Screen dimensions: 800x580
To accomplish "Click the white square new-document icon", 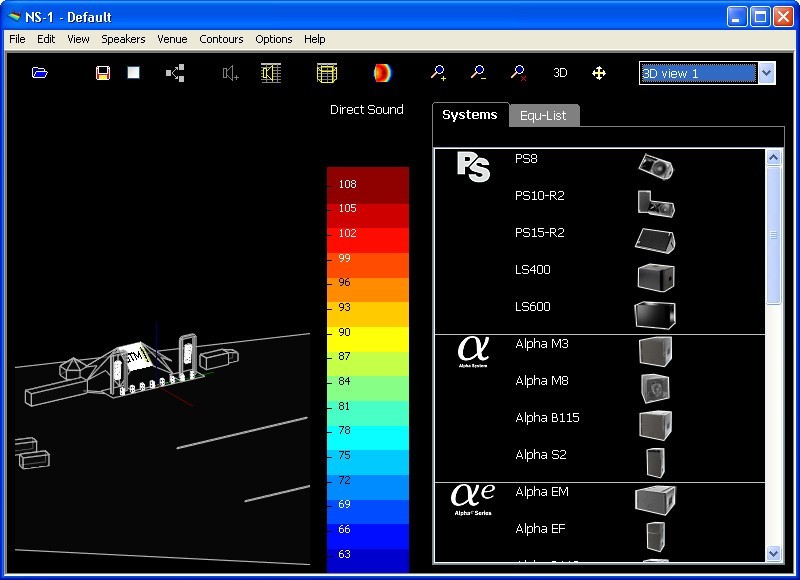I will (x=134, y=72).
